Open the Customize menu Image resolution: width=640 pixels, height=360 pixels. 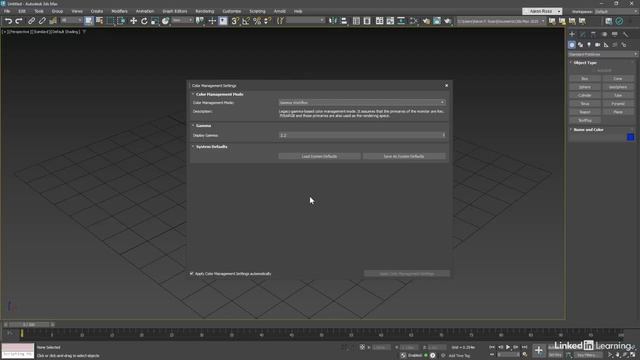pos(231,11)
